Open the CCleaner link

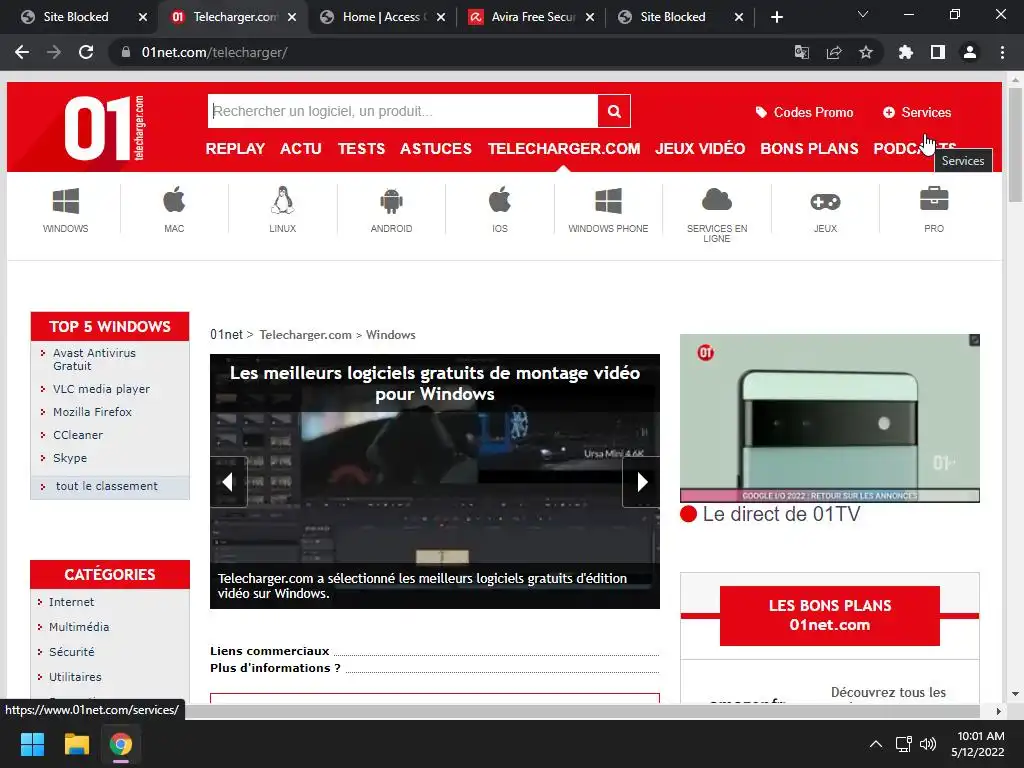coord(78,435)
